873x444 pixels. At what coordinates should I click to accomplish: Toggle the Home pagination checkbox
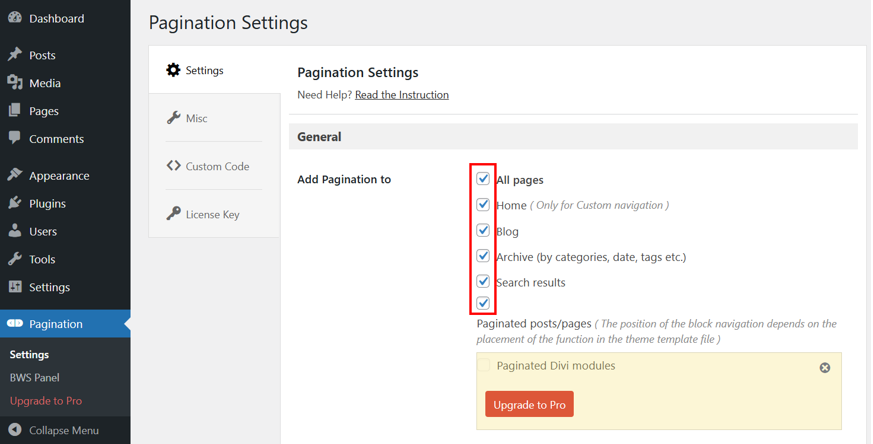pos(483,204)
